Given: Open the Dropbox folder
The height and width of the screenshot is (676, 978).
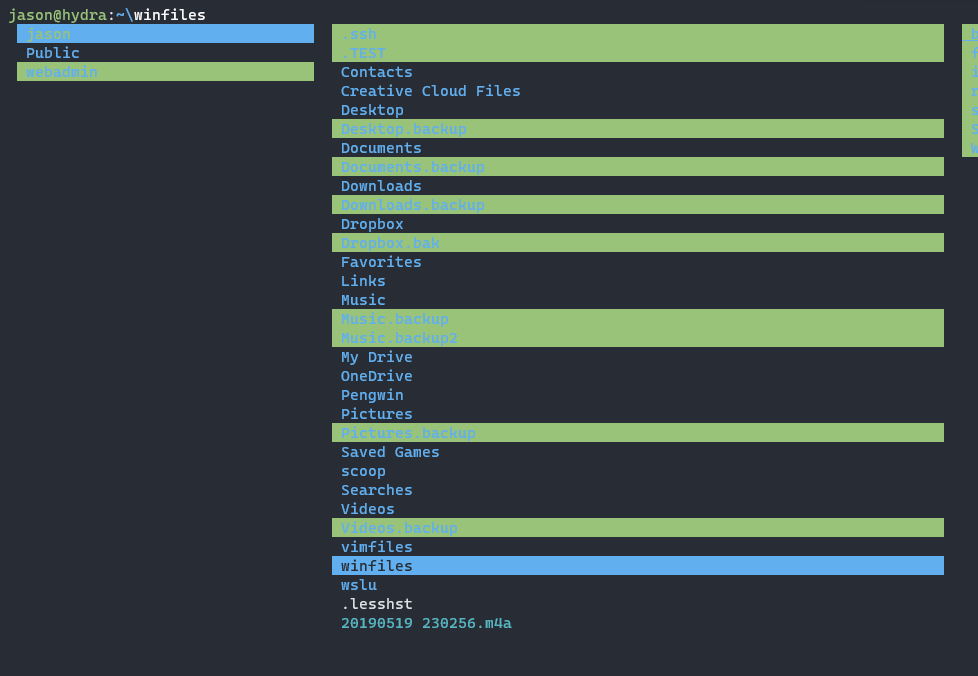Looking at the screenshot, I should [372, 224].
